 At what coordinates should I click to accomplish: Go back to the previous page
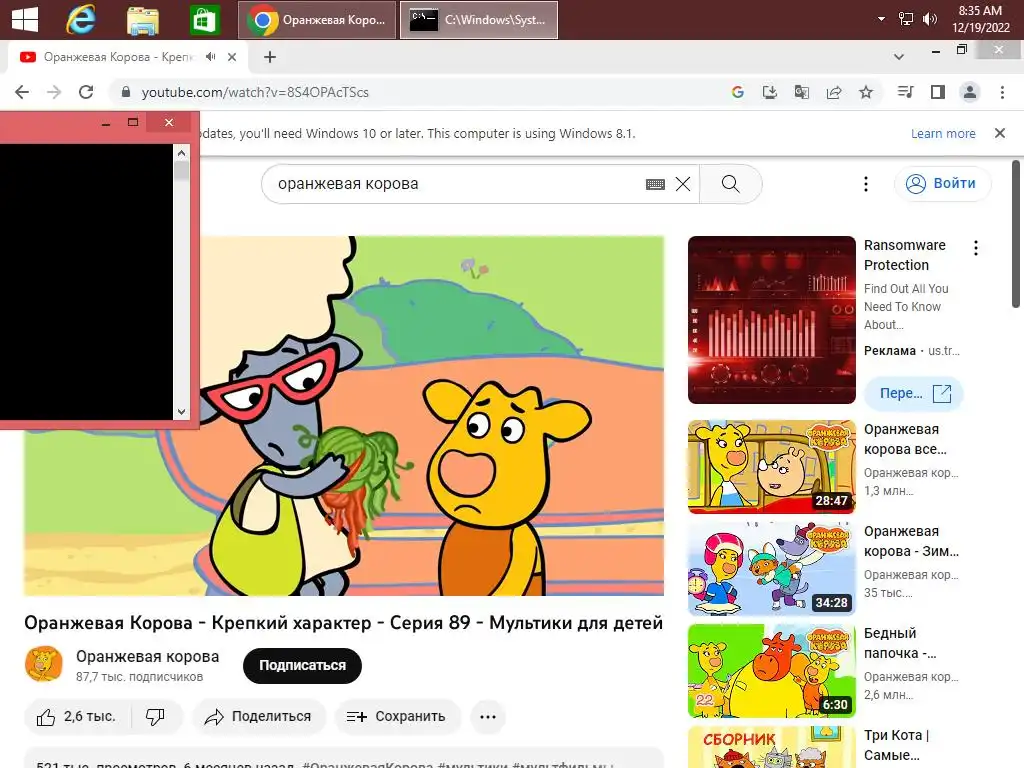[22, 92]
